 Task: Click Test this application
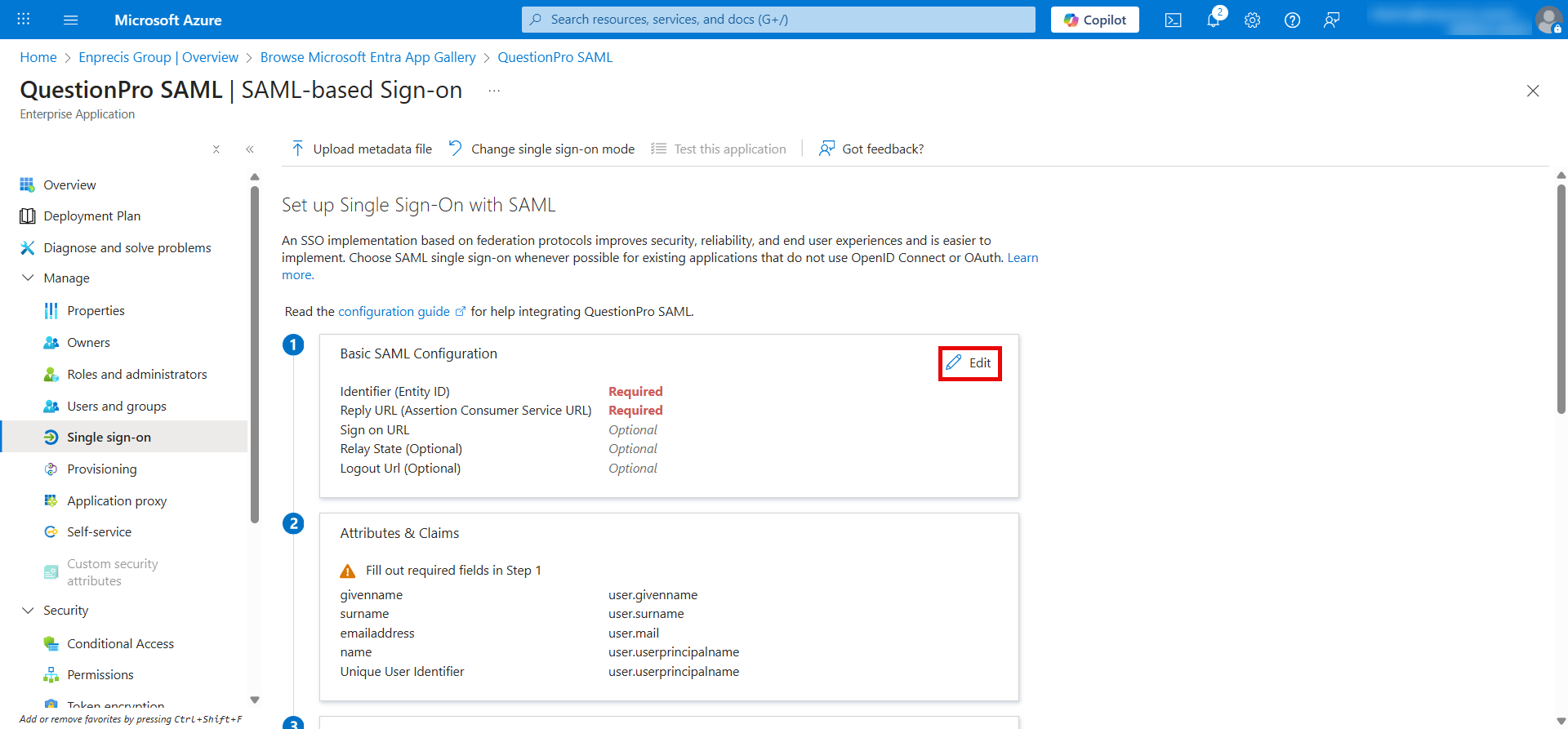click(x=719, y=149)
